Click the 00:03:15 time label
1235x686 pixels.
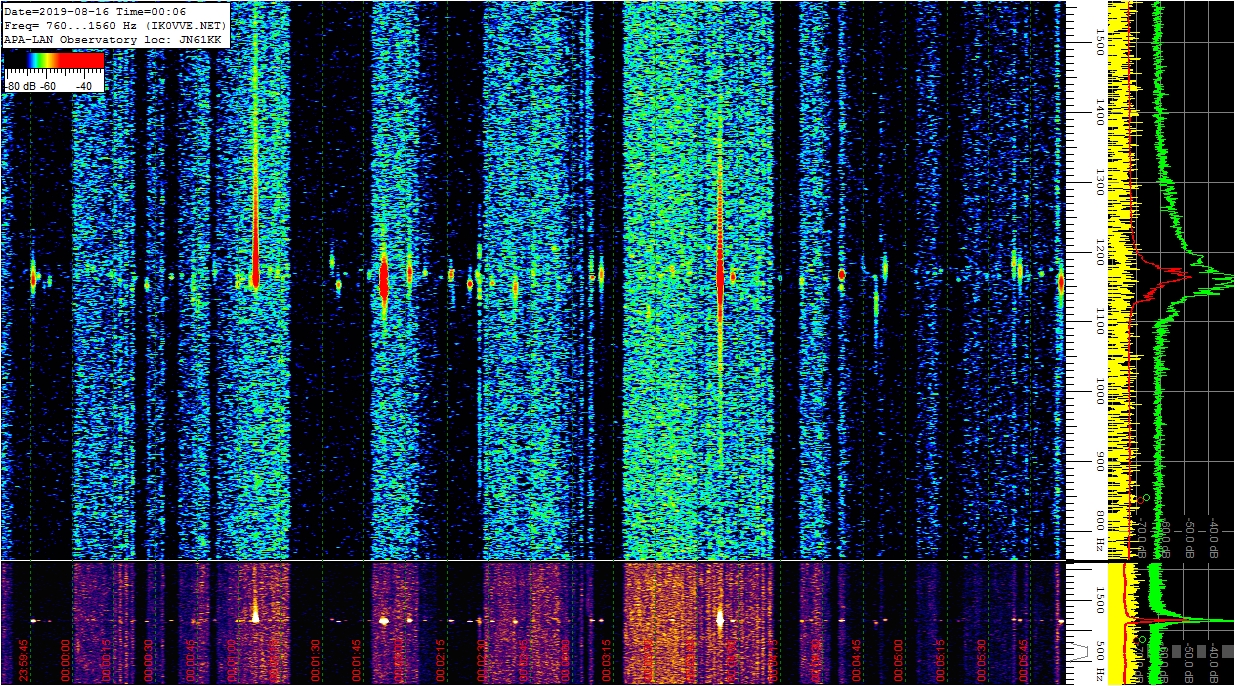point(608,660)
